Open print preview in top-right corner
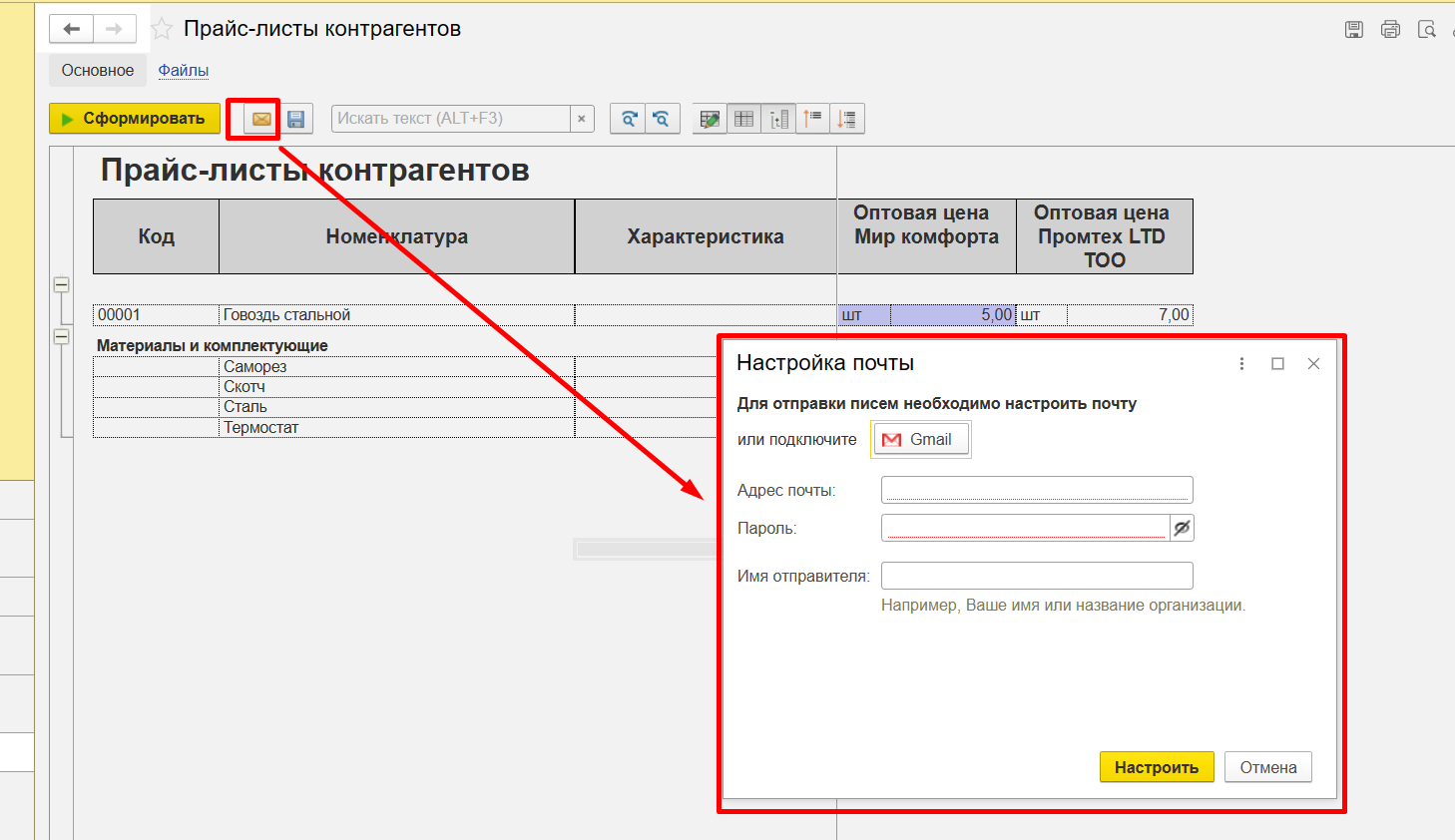The height and width of the screenshot is (840, 1455). [1427, 29]
